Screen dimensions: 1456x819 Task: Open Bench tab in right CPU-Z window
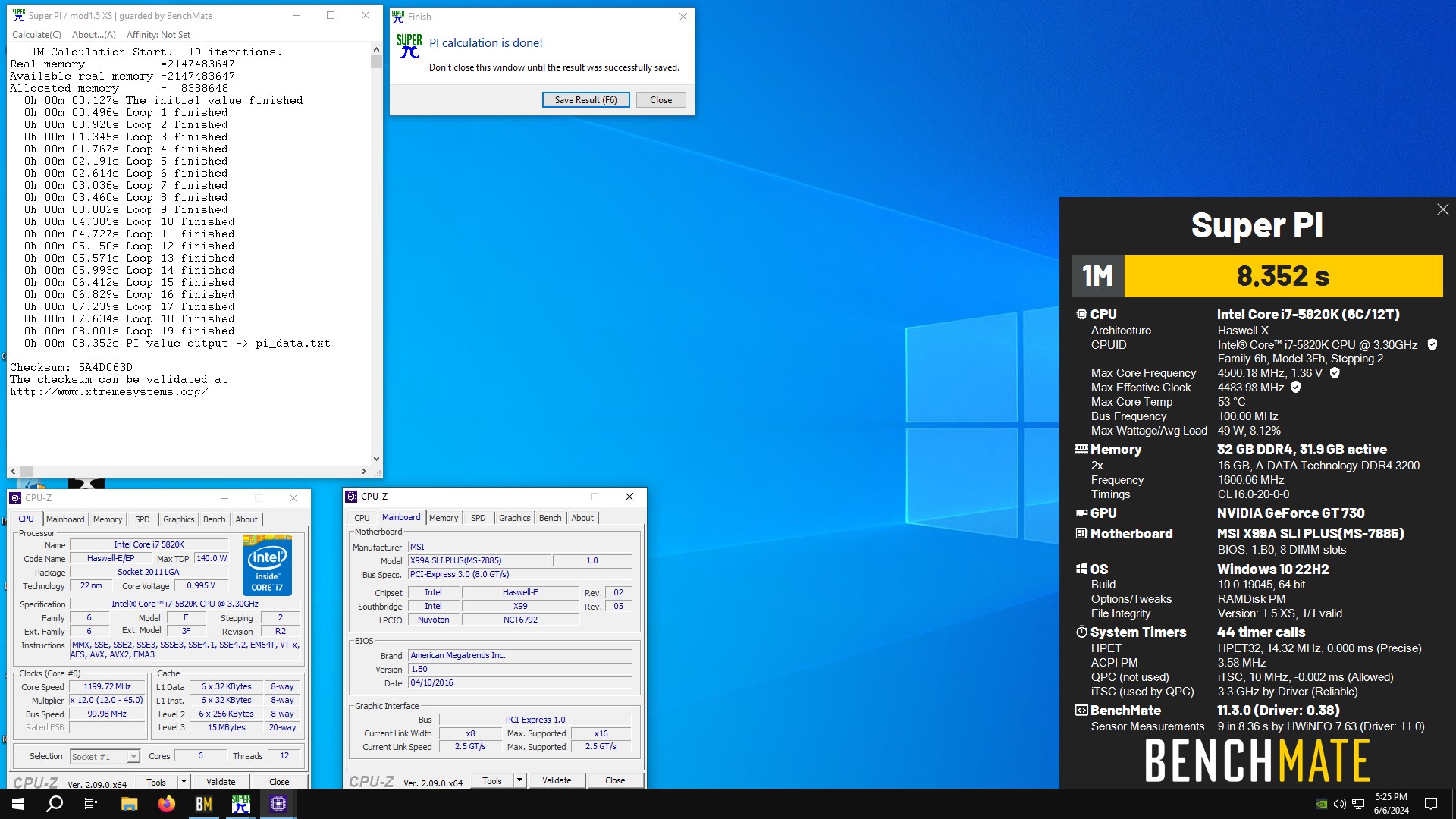[x=551, y=518]
